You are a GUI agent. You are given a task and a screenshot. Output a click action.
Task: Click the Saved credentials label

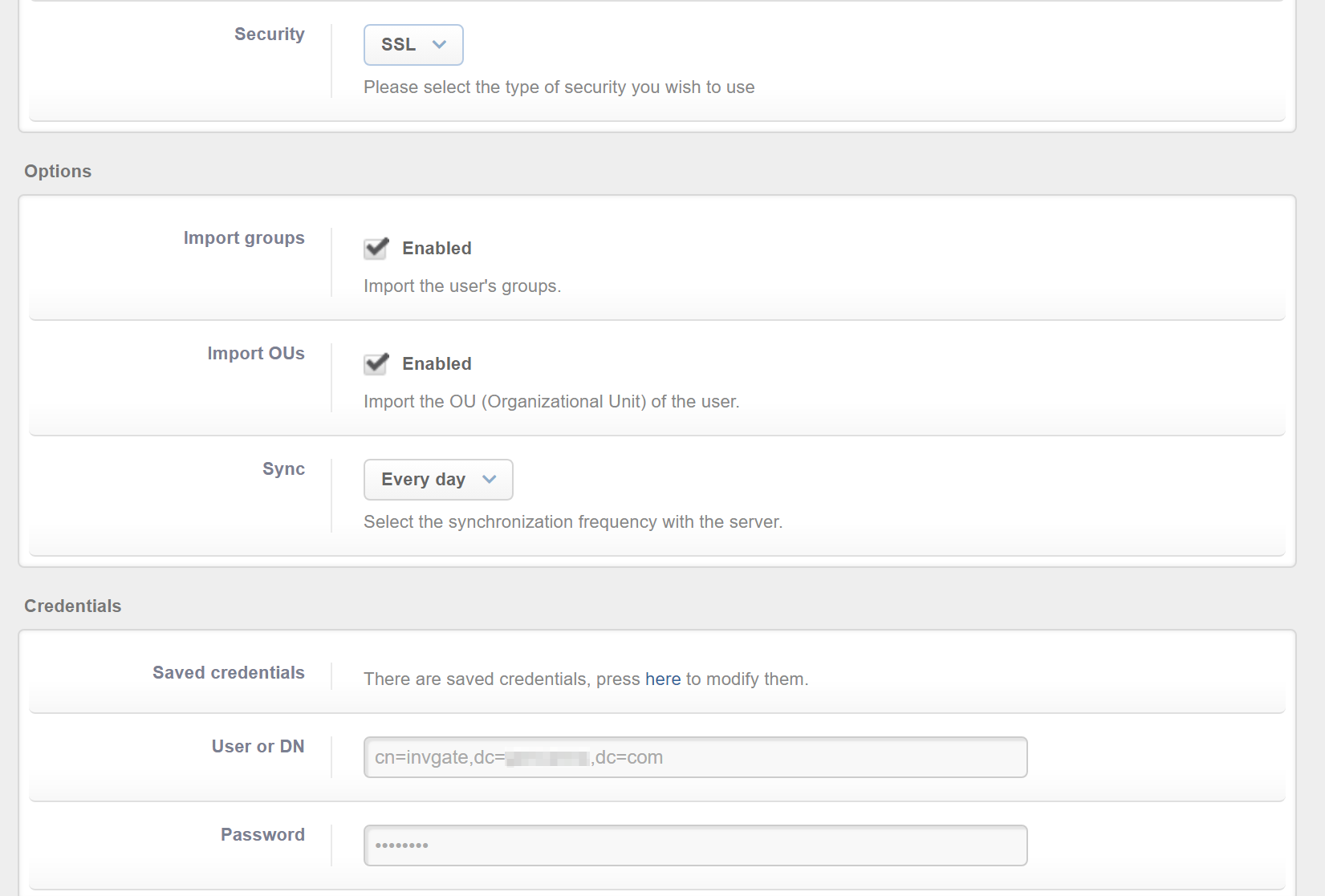(x=229, y=673)
